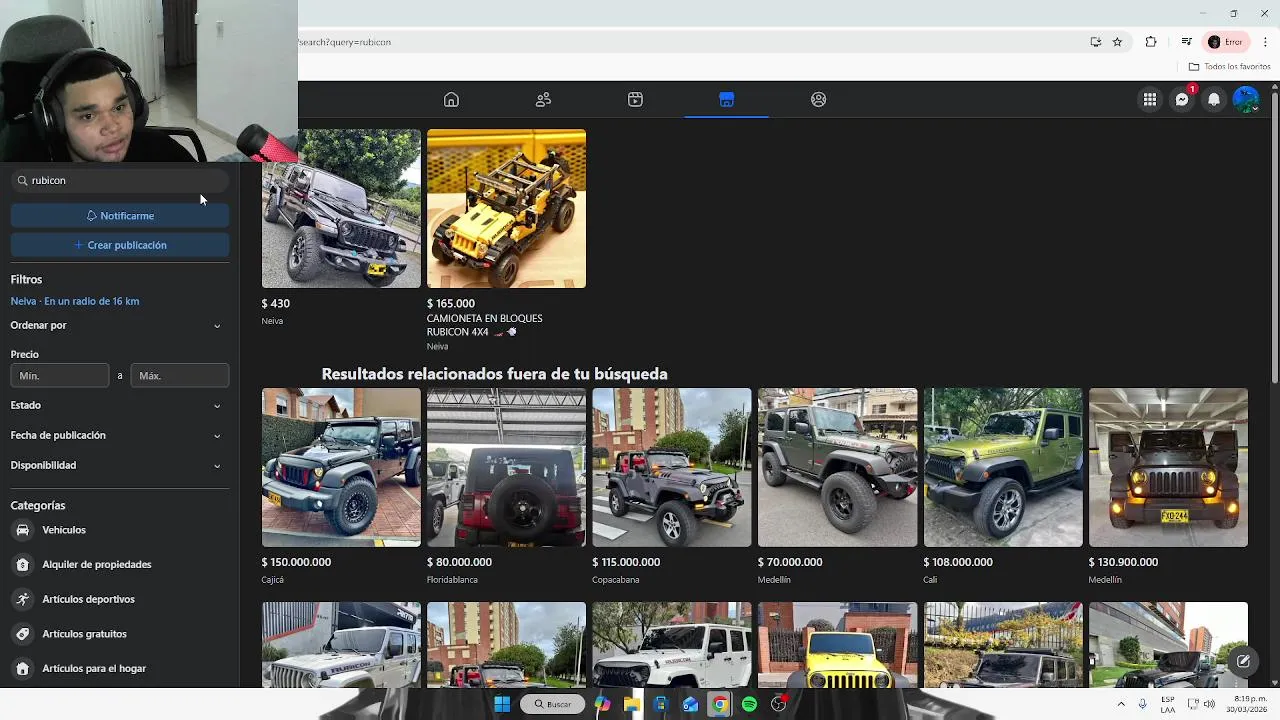Open the Chrome three-dot menu
Viewport: 1280px width, 720px height.
point(1265,42)
